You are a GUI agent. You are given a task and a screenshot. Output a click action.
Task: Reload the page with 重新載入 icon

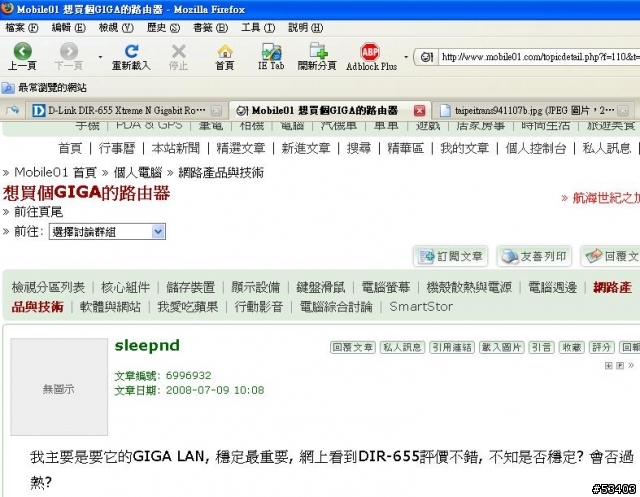click(131, 51)
